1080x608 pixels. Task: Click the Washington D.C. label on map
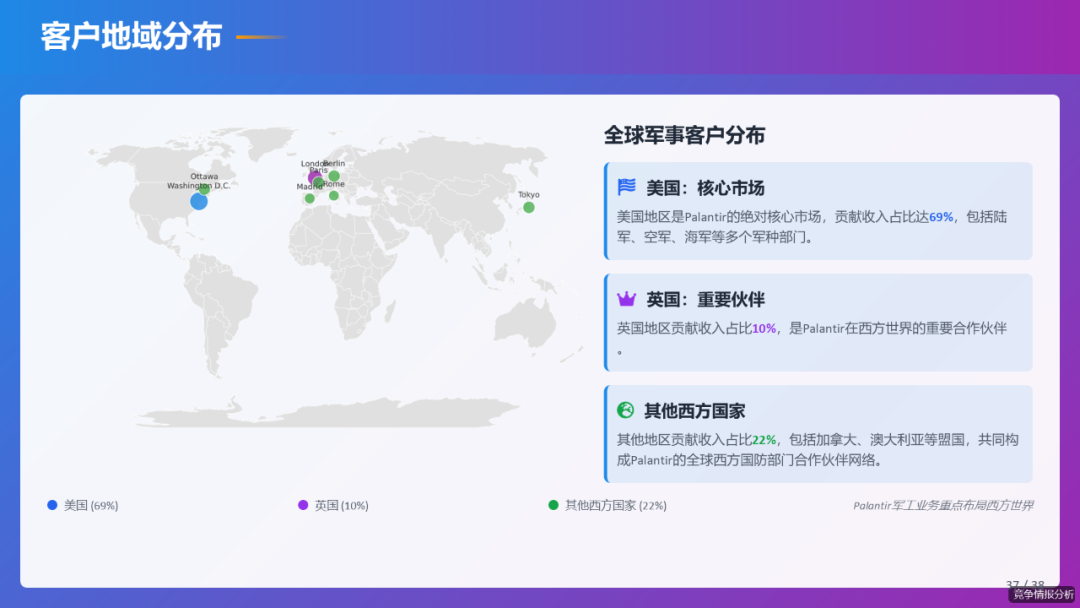pos(198,185)
